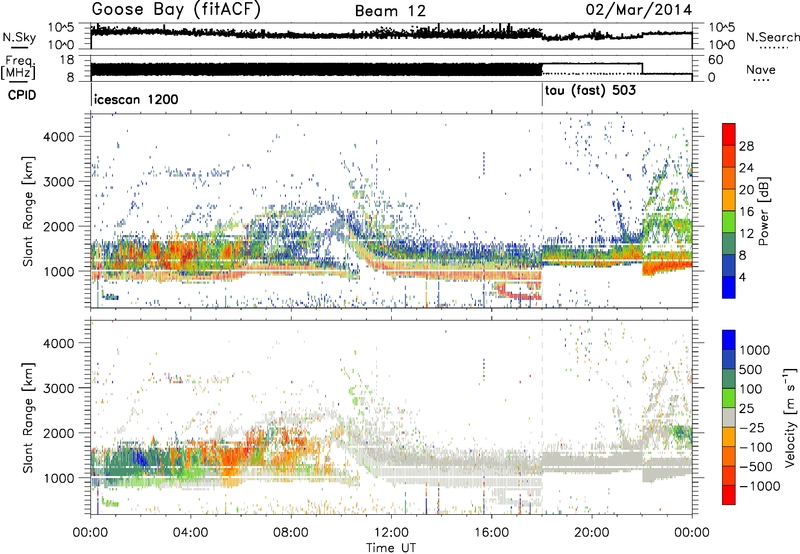The height and width of the screenshot is (554, 800).
Task: Click the 'N.Search' legend label
Action: (772, 37)
